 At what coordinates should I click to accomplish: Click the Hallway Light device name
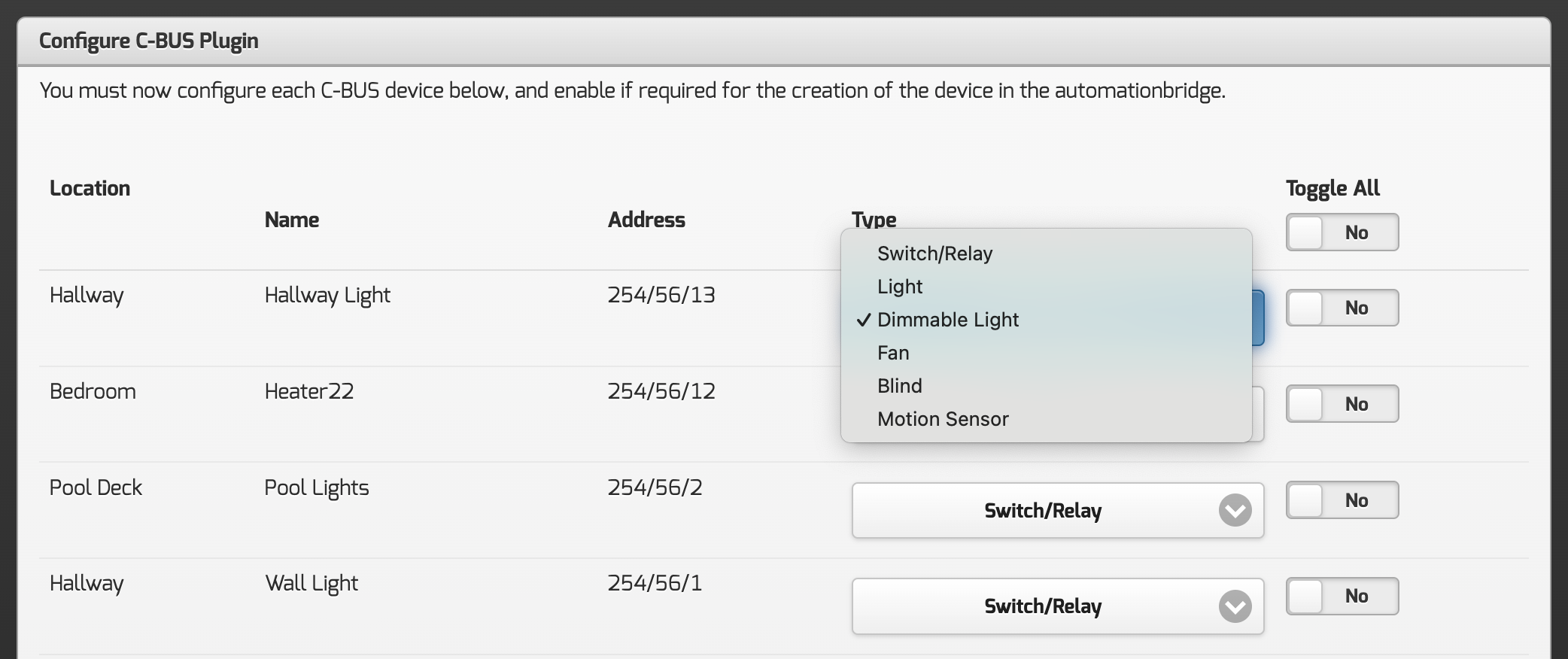tap(327, 295)
